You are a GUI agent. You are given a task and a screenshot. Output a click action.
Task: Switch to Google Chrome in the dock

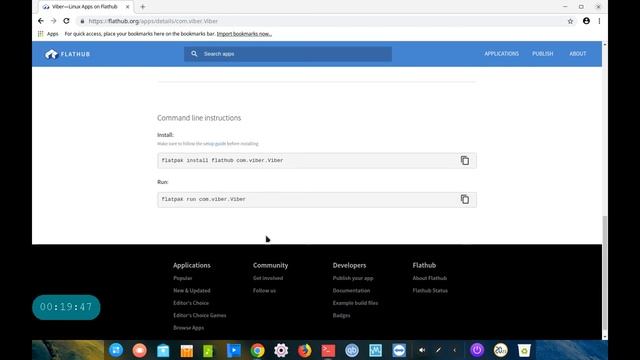[258, 350]
